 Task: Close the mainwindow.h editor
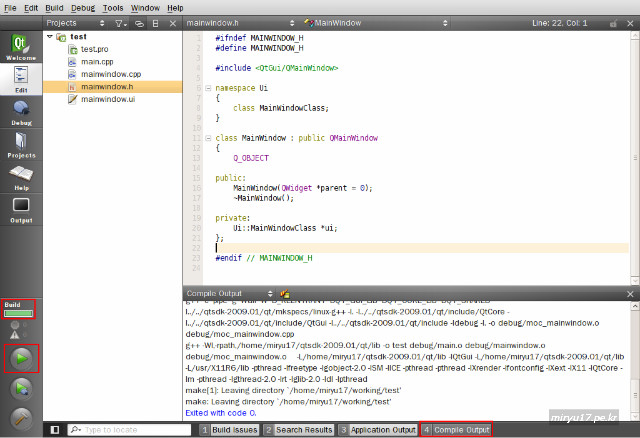630,24
